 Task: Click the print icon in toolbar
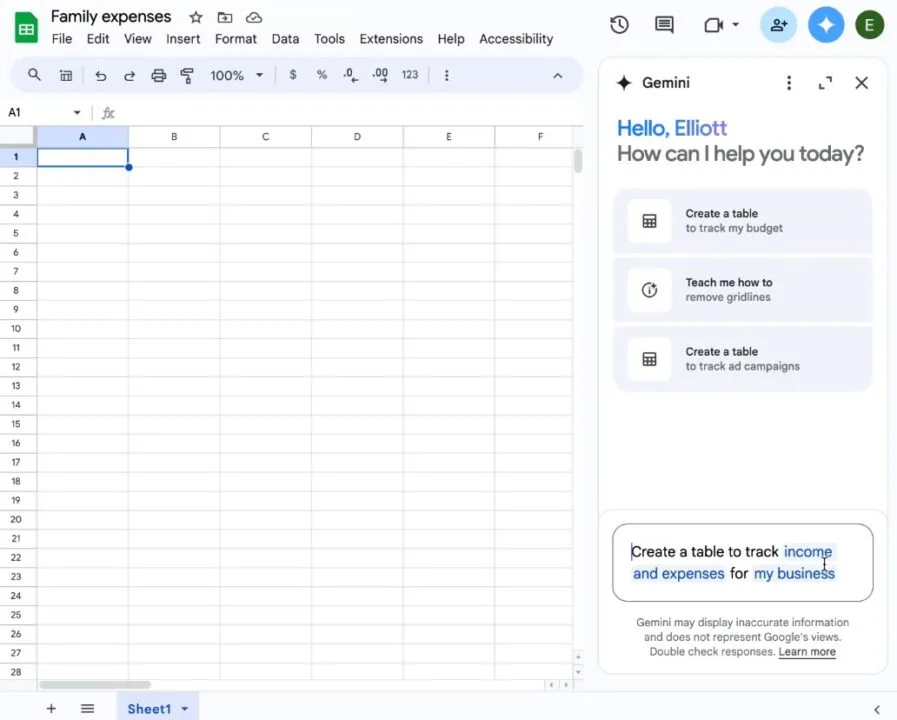point(158,75)
